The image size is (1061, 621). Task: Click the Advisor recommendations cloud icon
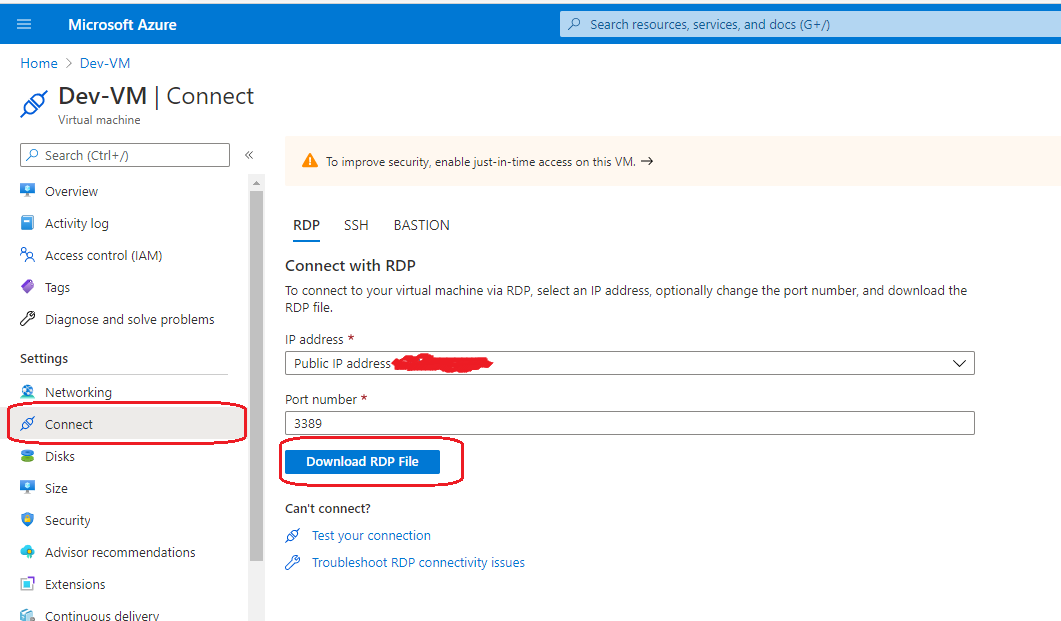pos(27,551)
